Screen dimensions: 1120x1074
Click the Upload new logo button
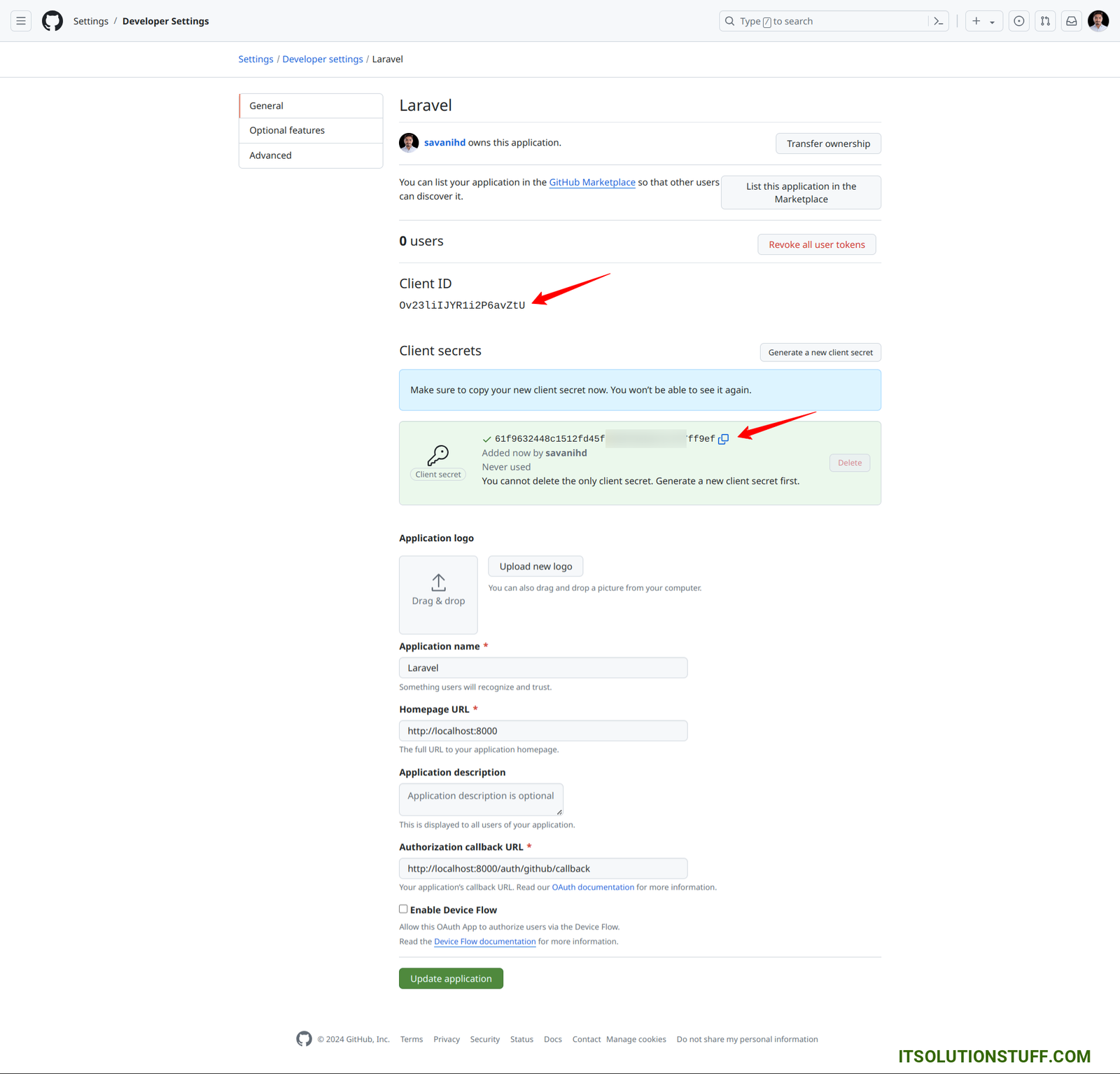point(535,566)
